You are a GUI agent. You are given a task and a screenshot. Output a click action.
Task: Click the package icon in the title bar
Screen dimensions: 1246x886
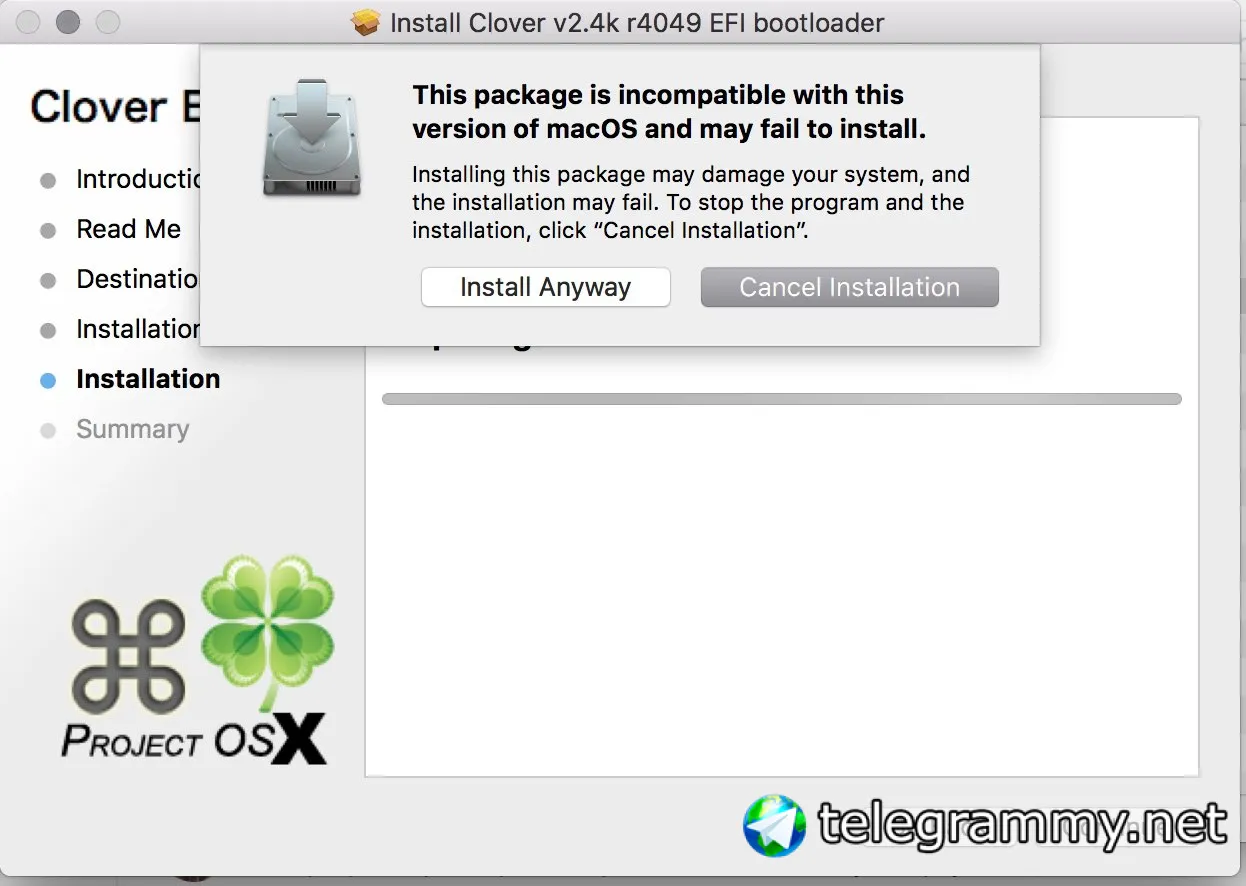point(367,22)
